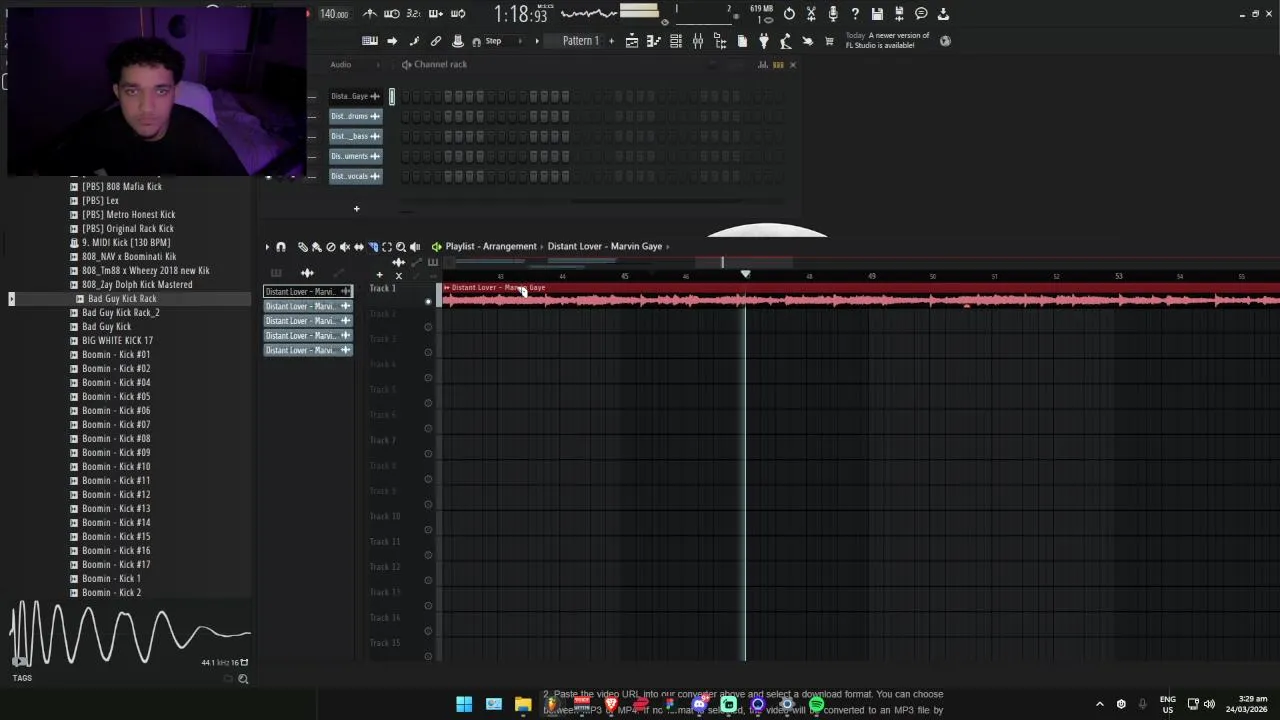Click the Playlist - Arrangement breadcrumb
Screen dimensions: 1280x720
click(x=491, y=246)
